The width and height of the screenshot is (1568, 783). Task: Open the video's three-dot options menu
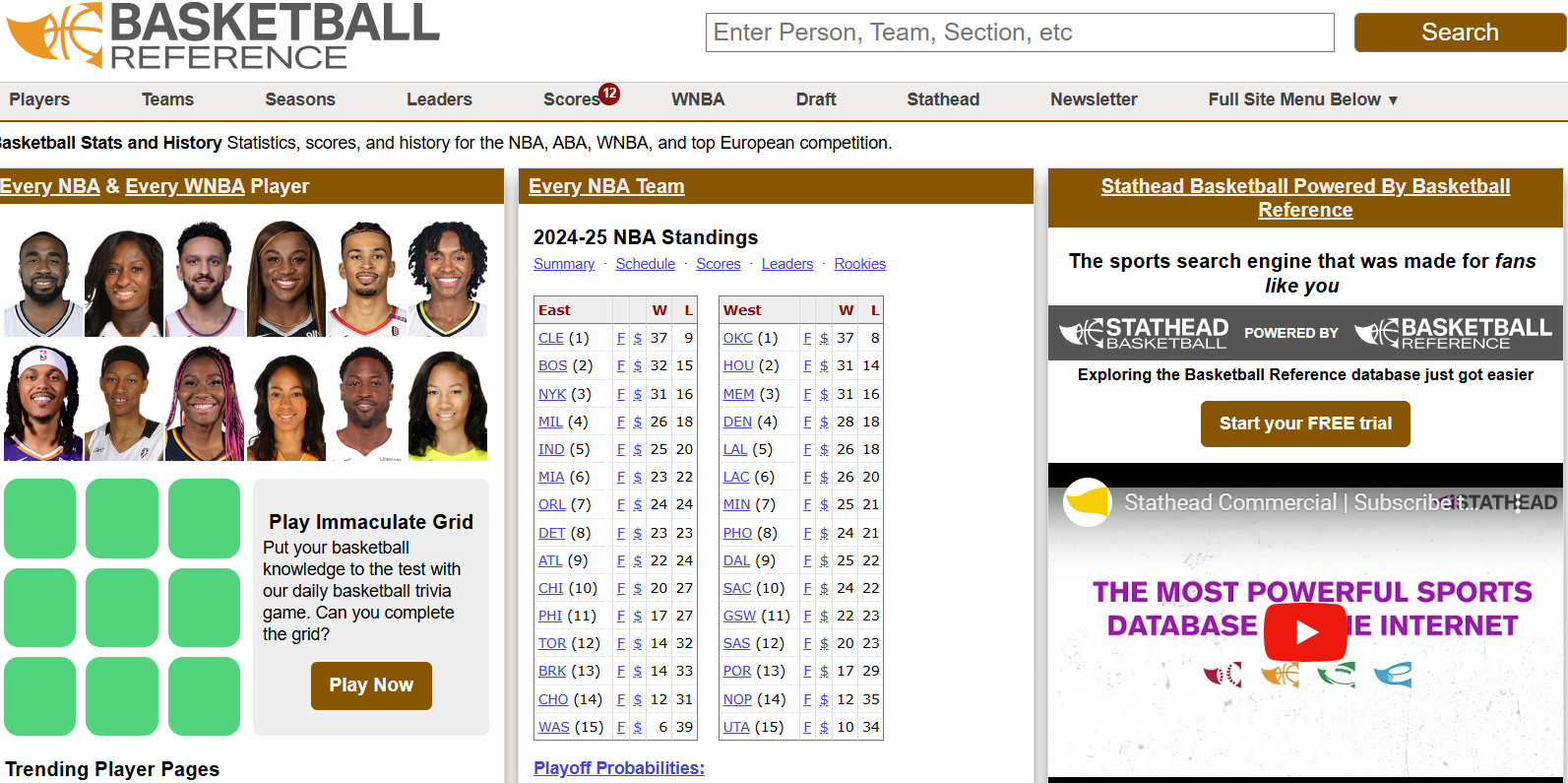tap(1518, 503)
